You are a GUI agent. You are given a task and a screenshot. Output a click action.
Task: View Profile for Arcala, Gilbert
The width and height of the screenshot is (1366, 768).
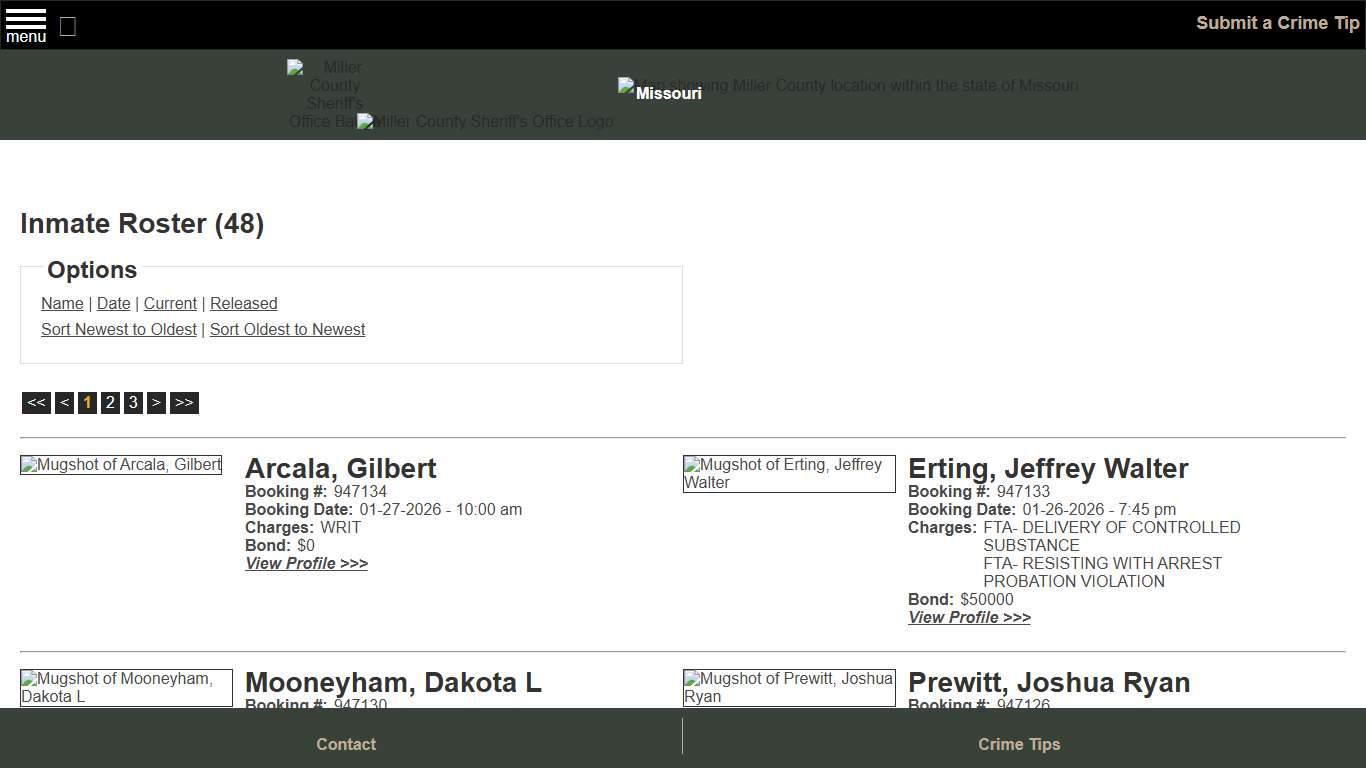[x=306, y=563]
